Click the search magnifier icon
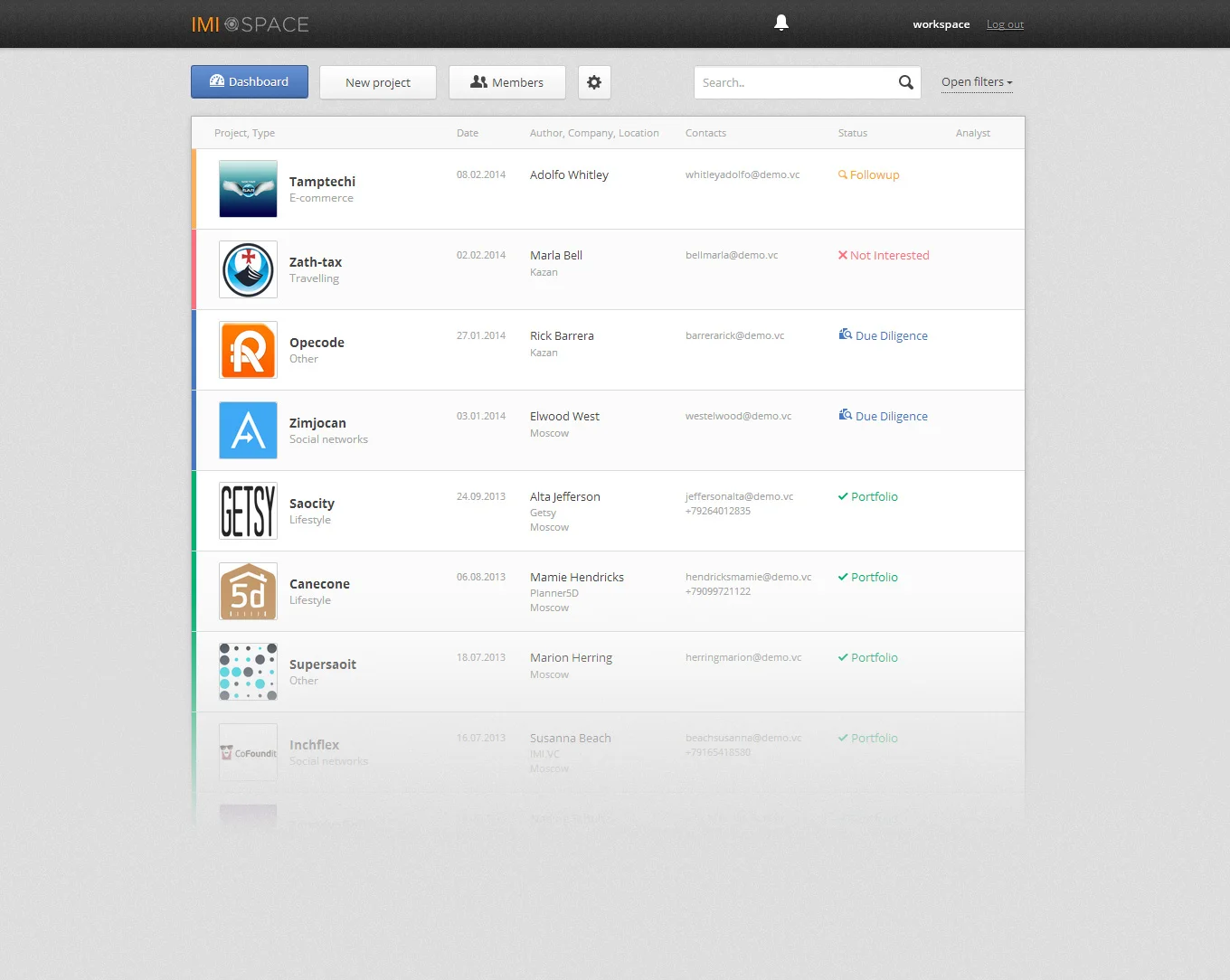 click(905, 82)
